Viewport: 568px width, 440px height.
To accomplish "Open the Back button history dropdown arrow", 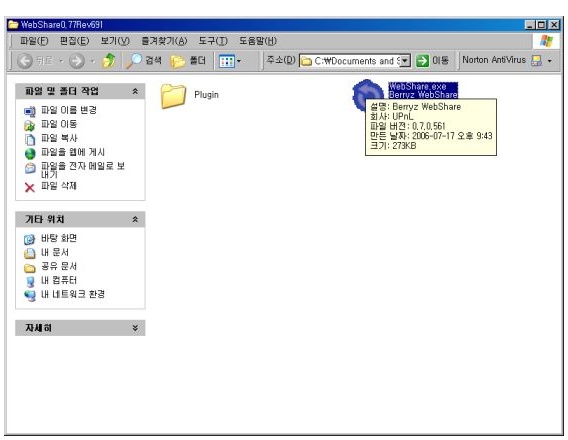I will click(61, 61).
